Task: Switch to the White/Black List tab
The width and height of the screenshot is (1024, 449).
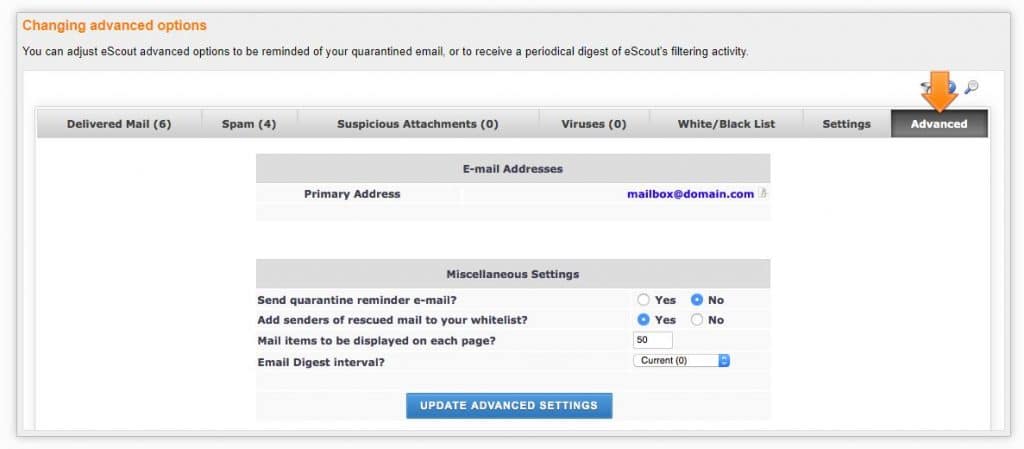Action: (x=726, y=124)
